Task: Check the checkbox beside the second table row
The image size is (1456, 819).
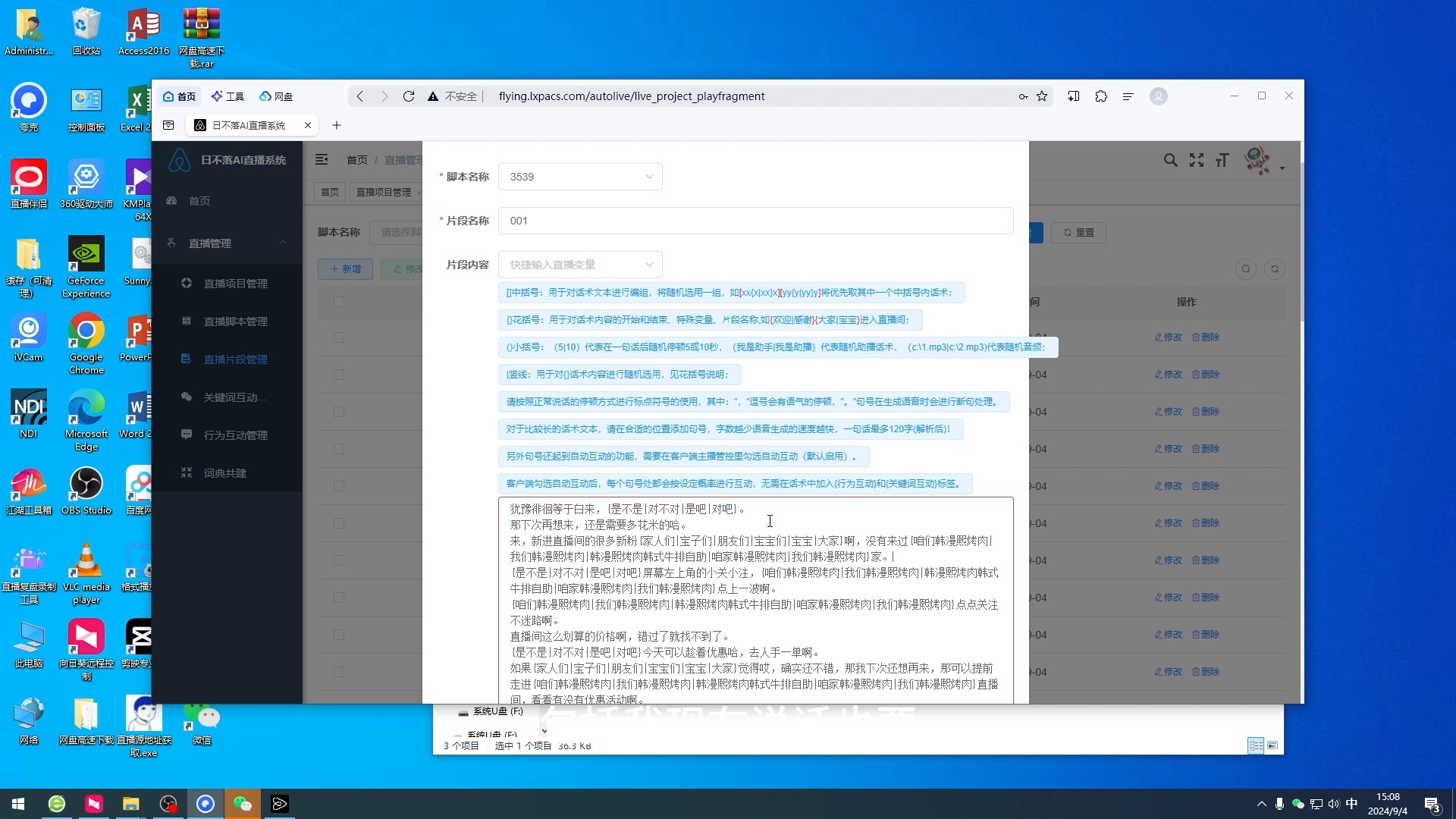Action: pyautogui.click(x=339, y=374)
